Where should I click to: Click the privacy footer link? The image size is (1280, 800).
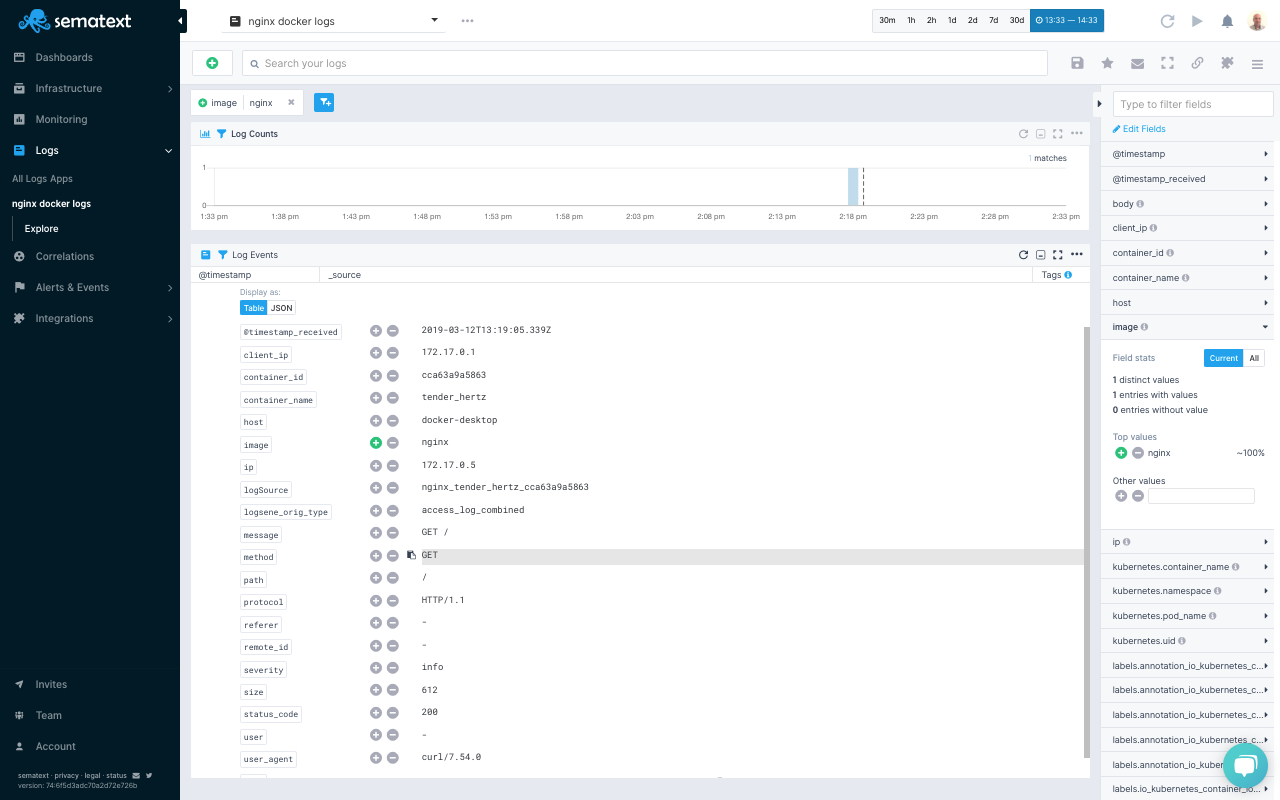pyautogui.click(x=66, y=775)
